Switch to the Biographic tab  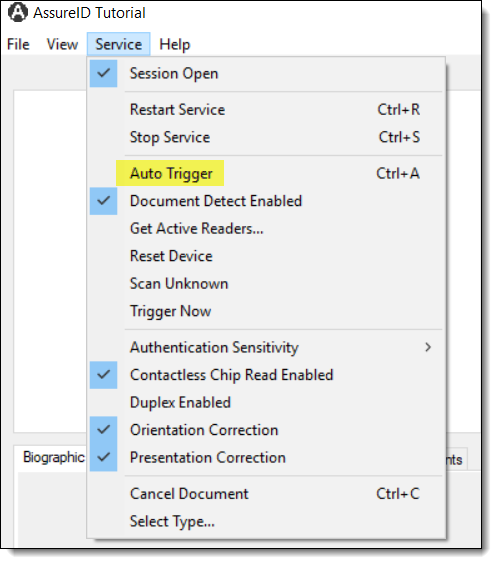(x=53, y=458)
